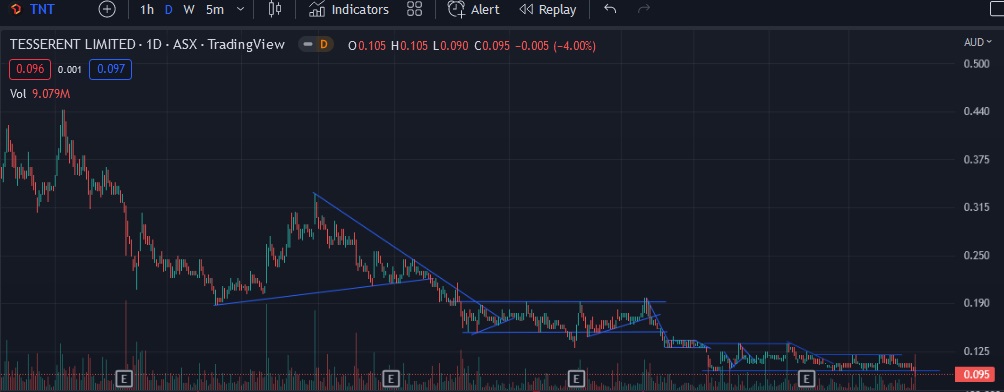The height and width of the screenshot is (392, 1004).
Task: Click the 0.125 price scale label
Action: pyautogui.click(x=976, y=351)
